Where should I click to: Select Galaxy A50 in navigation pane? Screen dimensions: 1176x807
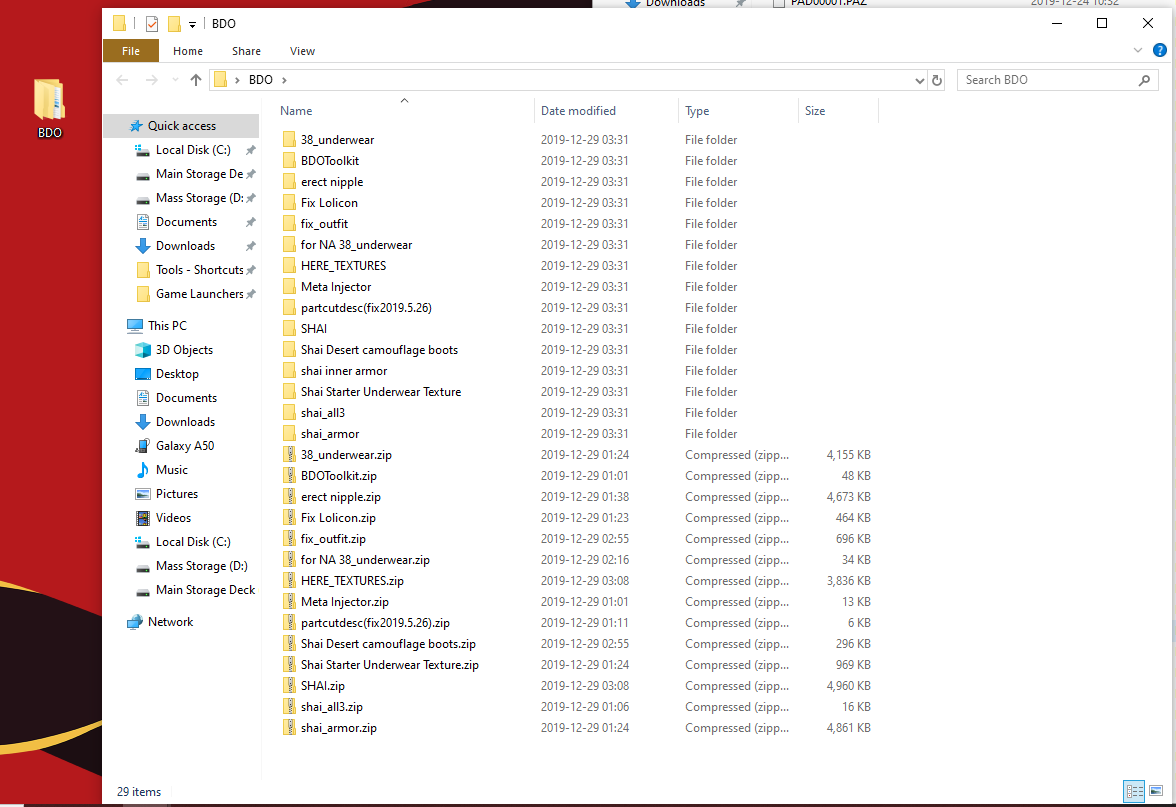[185, 446]
